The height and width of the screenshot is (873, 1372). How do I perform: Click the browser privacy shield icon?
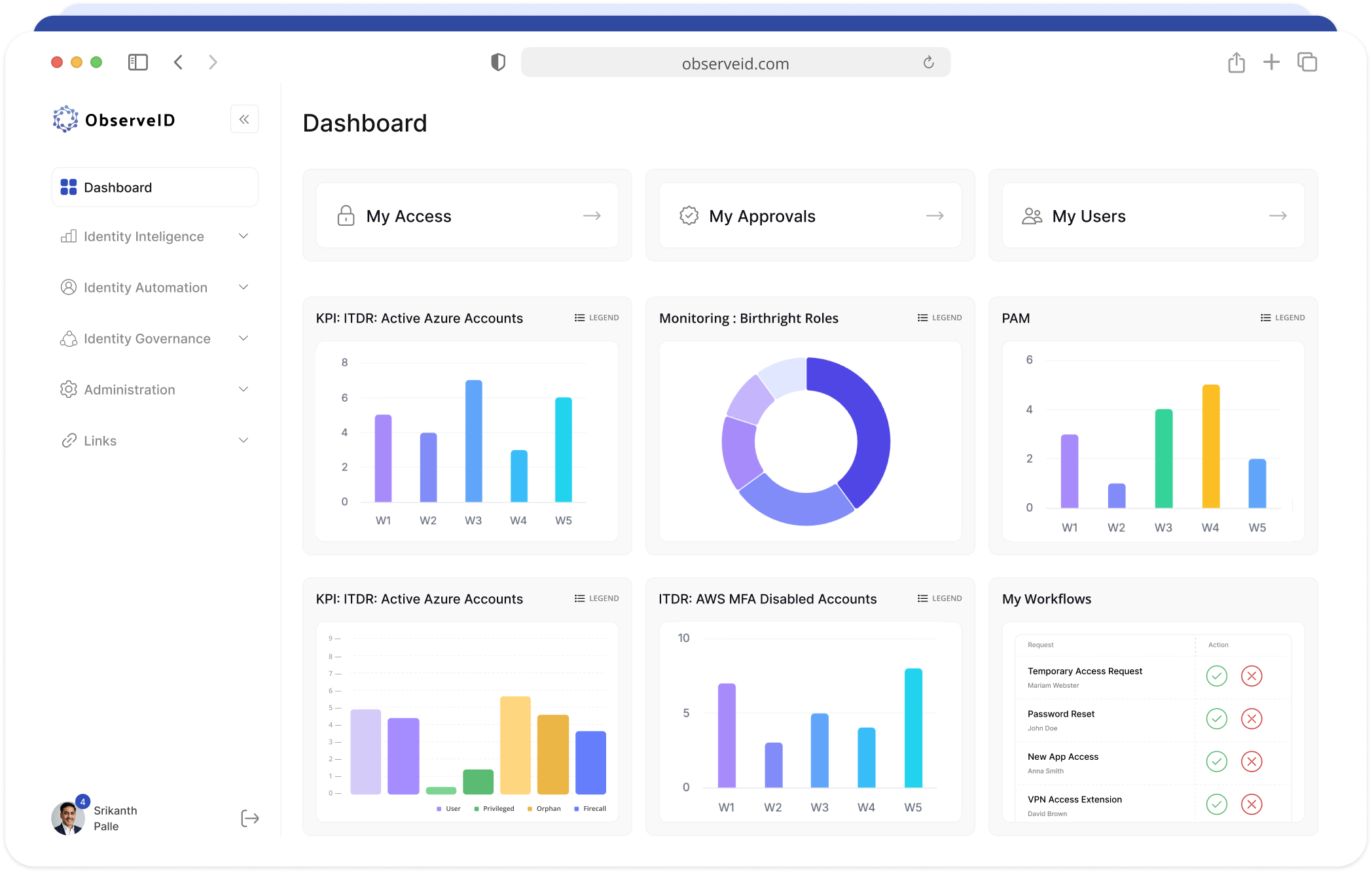coord(498,62)
